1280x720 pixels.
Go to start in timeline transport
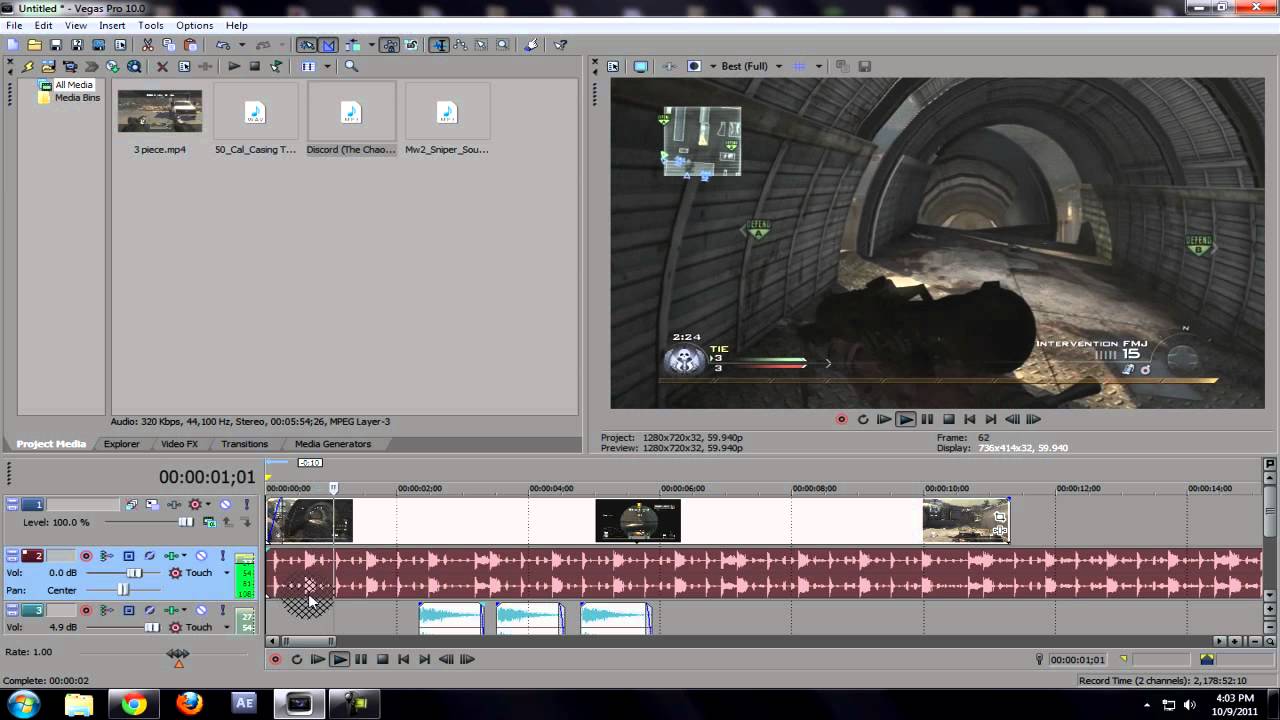(403, 659)
